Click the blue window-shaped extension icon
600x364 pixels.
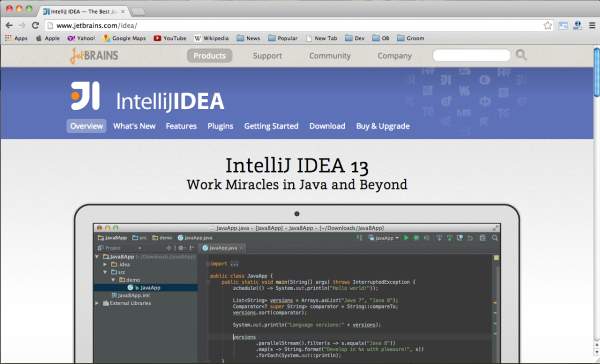(563, 26)
